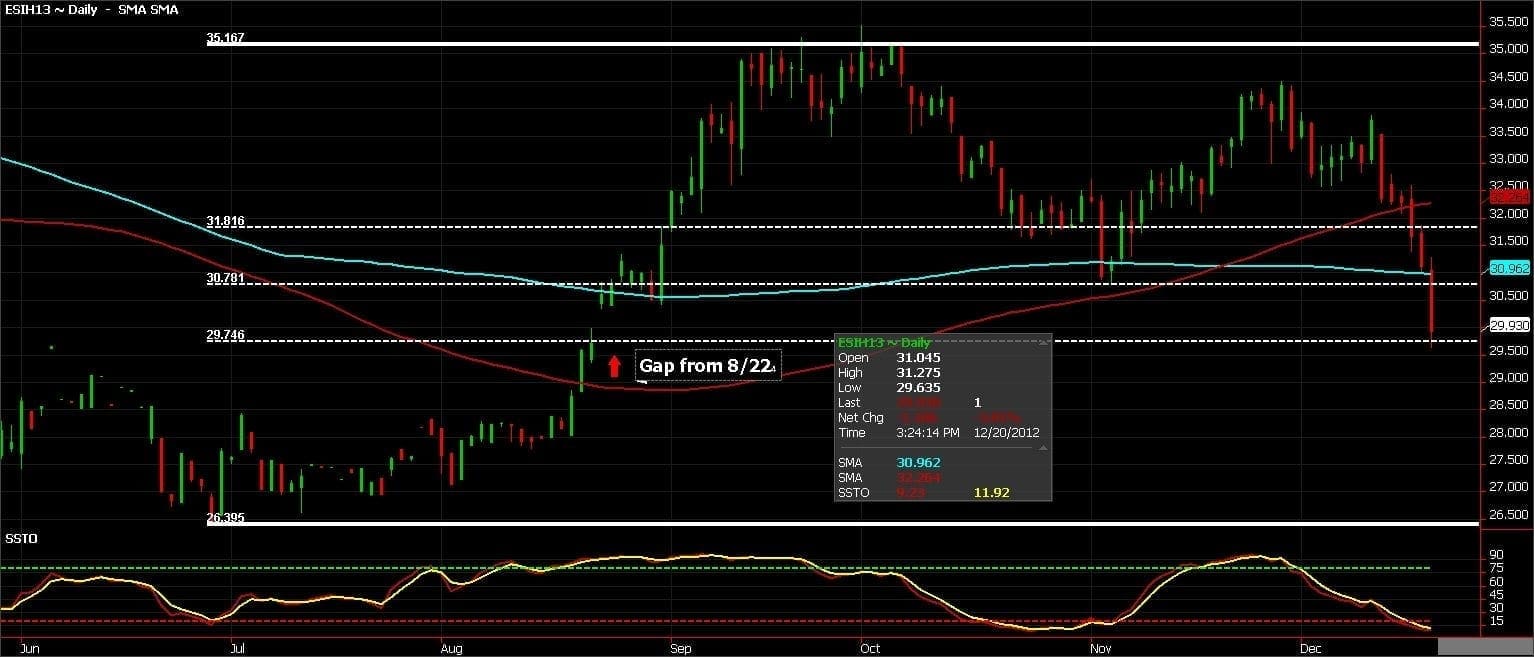
Task: Click the red up arrow annotation
Action: tap(614, 365)
